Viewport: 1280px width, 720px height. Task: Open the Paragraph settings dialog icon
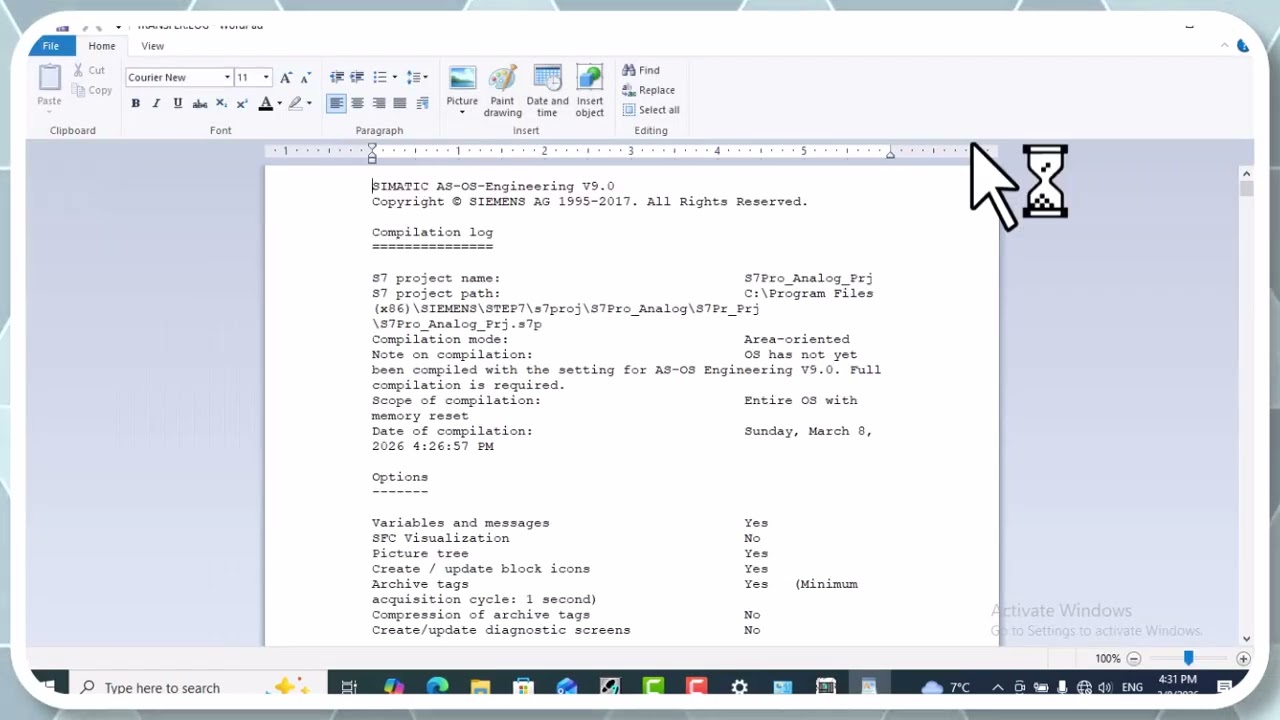422,103
